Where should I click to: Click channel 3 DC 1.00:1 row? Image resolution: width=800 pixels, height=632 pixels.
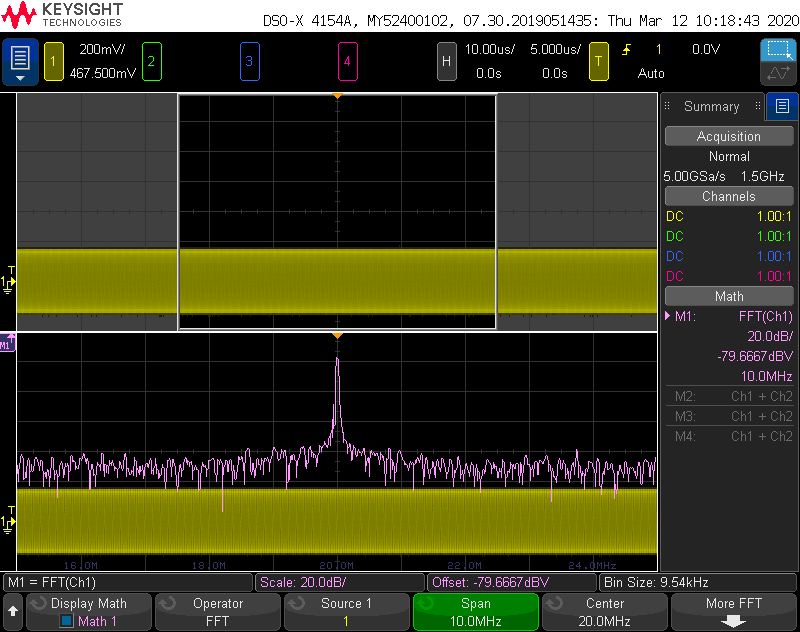[729, 256]
